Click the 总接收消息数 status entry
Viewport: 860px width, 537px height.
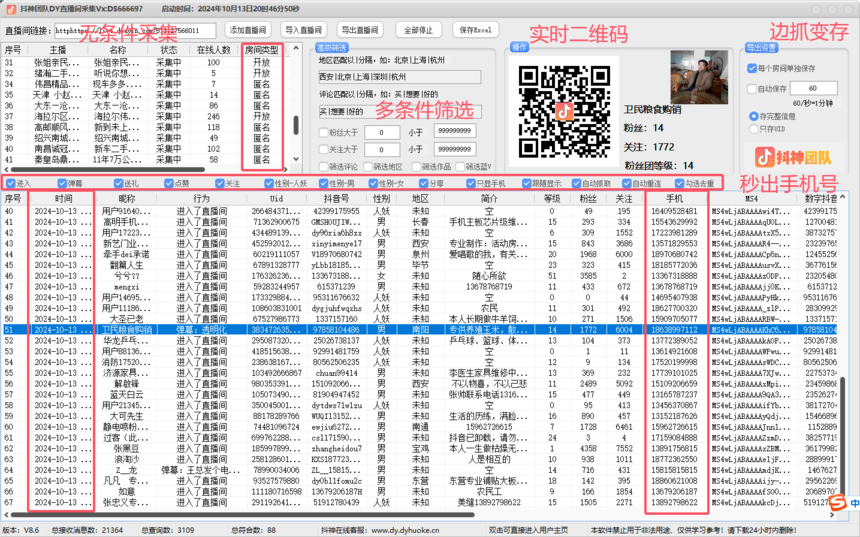pos(87,530)
